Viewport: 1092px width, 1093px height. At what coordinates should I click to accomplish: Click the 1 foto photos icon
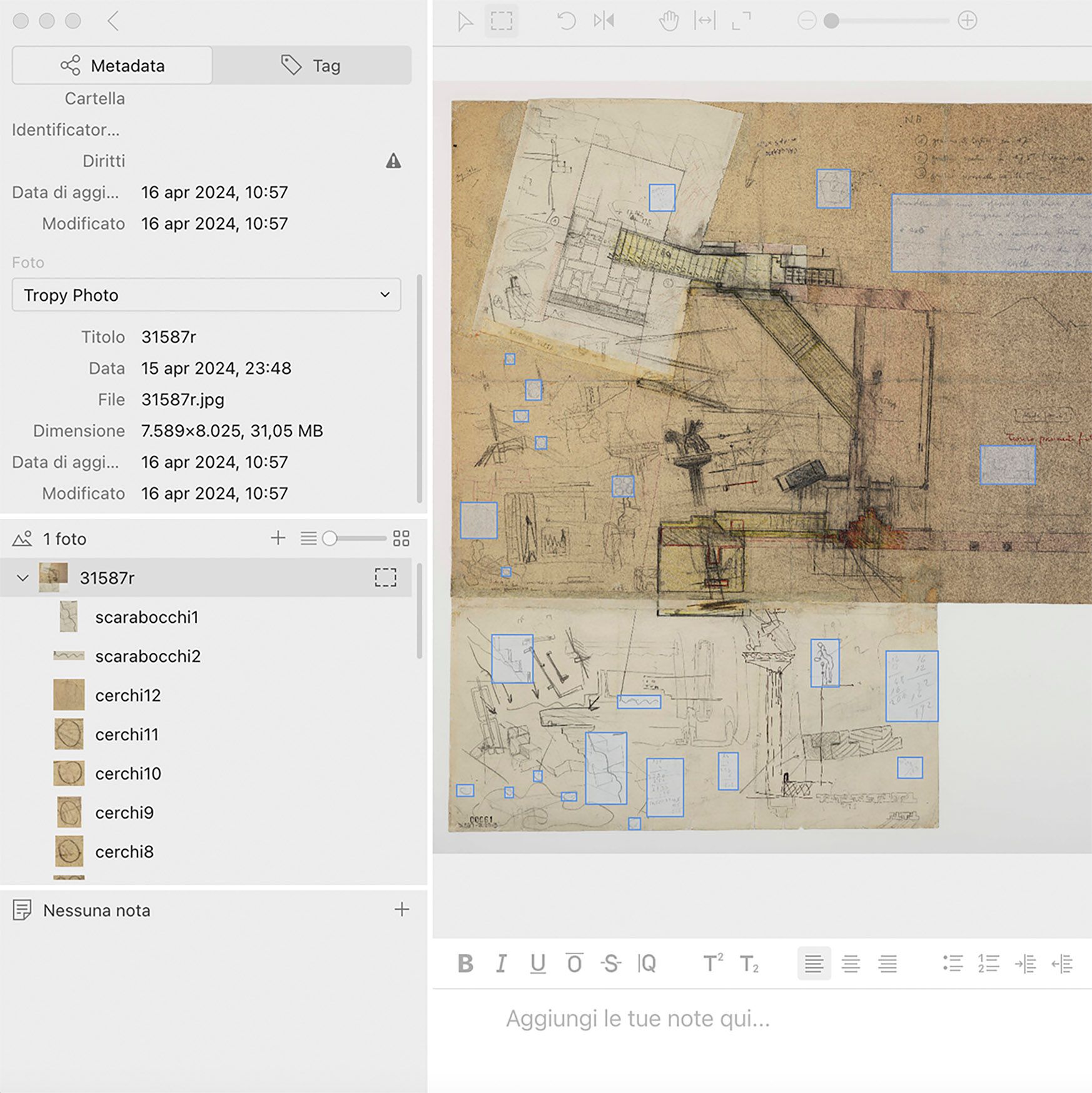coord(23,538)
